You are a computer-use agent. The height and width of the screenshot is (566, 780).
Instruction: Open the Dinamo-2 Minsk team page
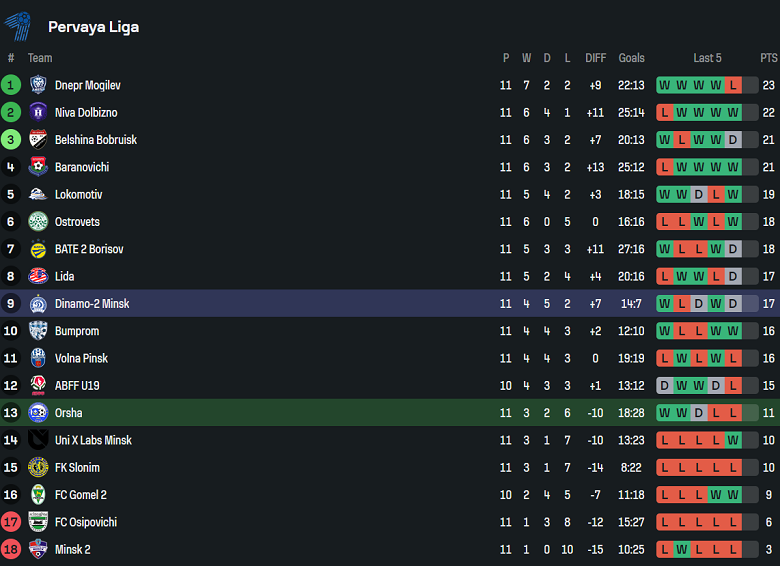pos(92,304)
